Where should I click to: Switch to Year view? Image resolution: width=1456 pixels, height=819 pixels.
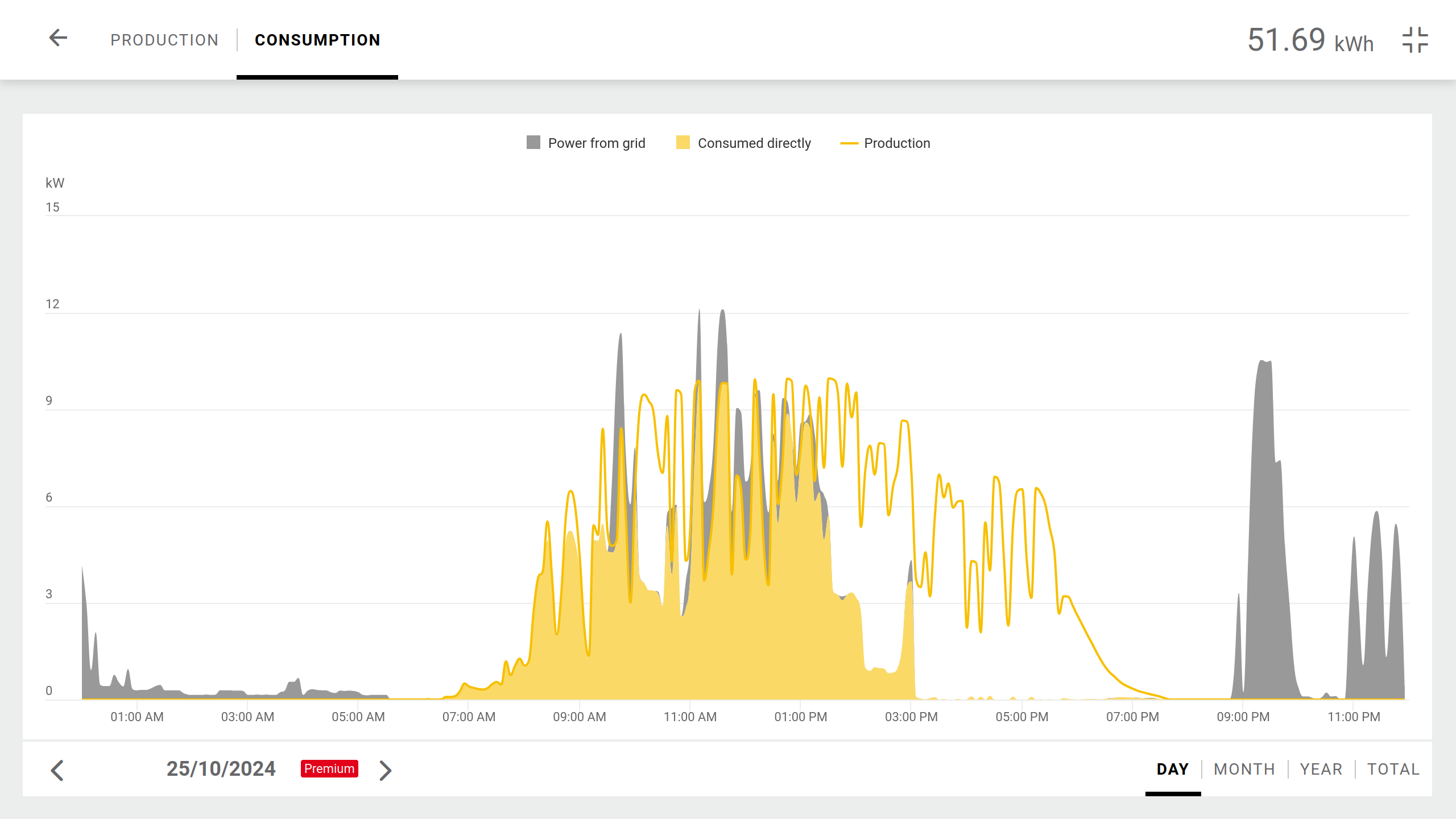1321,769
